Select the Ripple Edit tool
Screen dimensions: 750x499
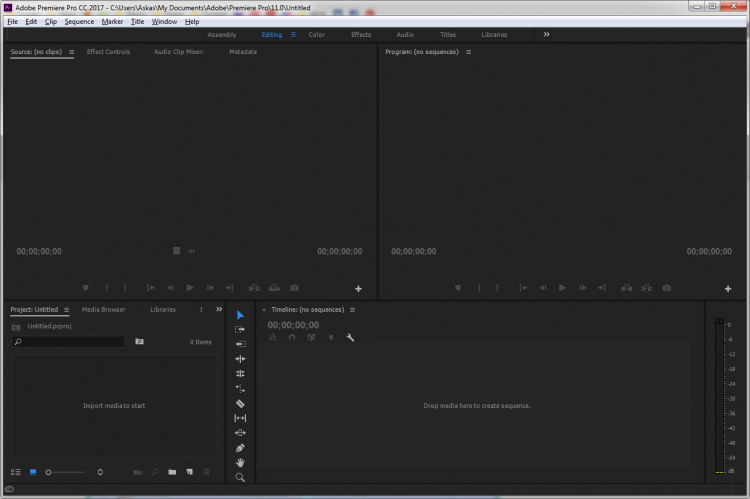[x=240, y=359]
